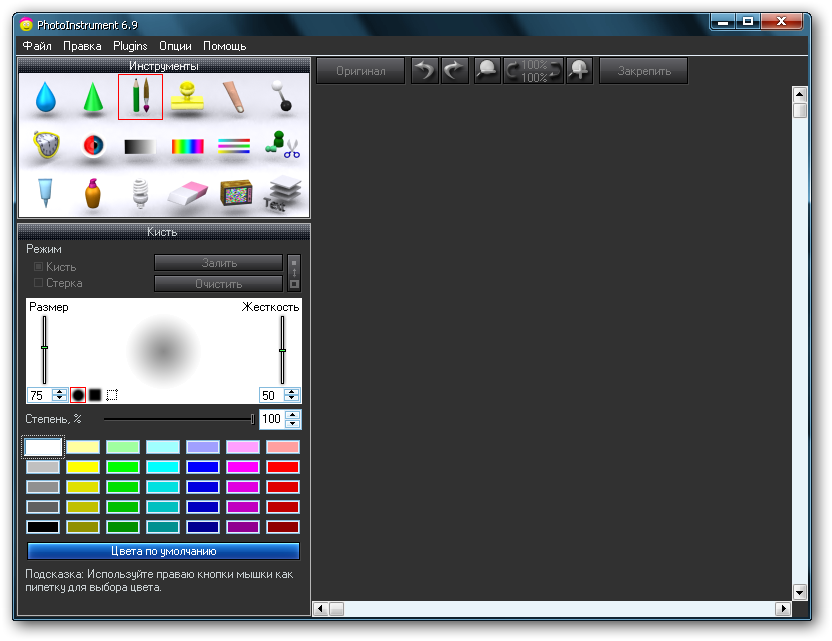Open the Файл menu
Image resolution: width=832 pixels, height=641 pixels.
coord(37,46)
